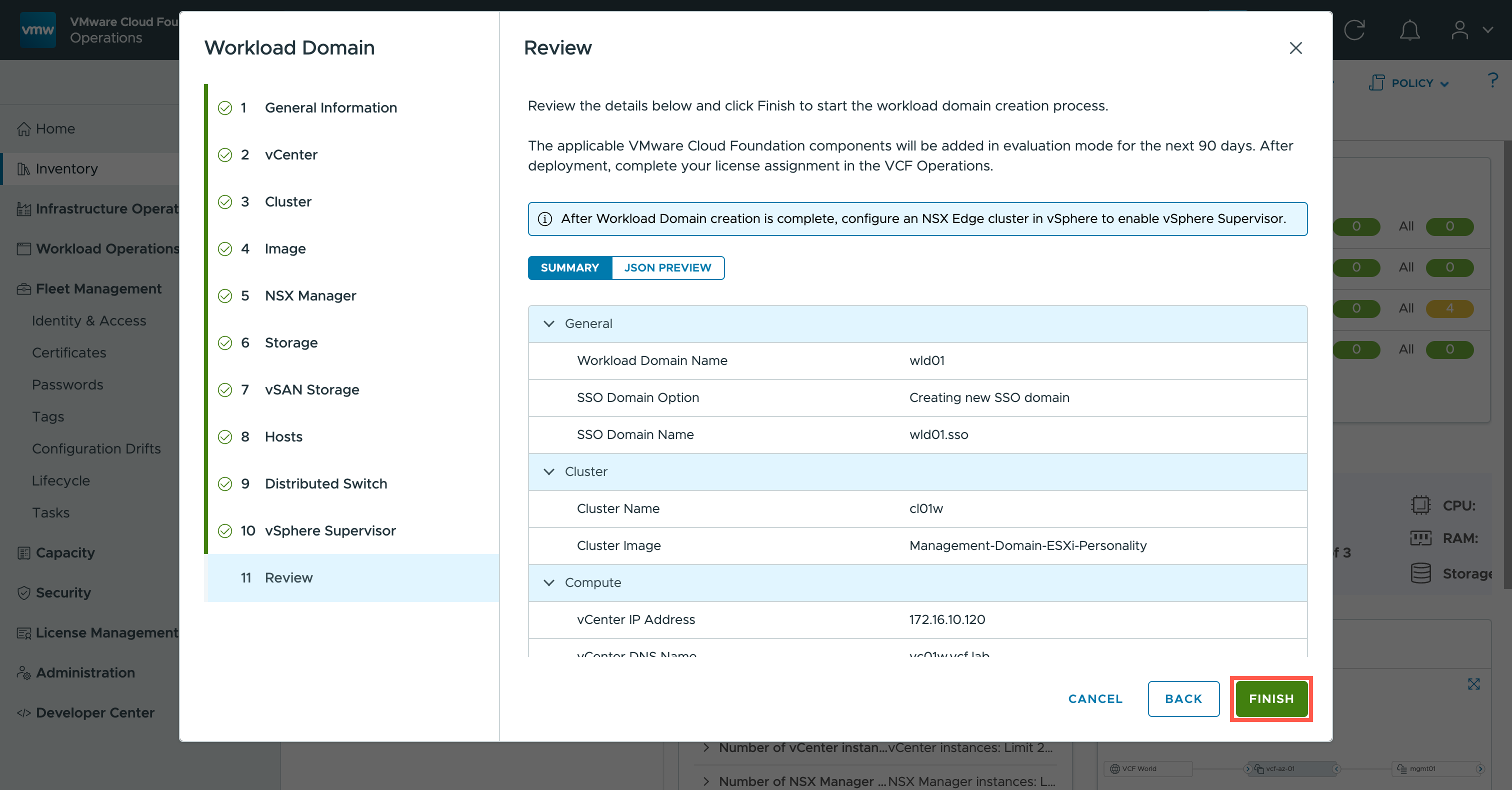Click the Home icon in the sidebar
The image size is (1512, 790).
tap(23, 128)
